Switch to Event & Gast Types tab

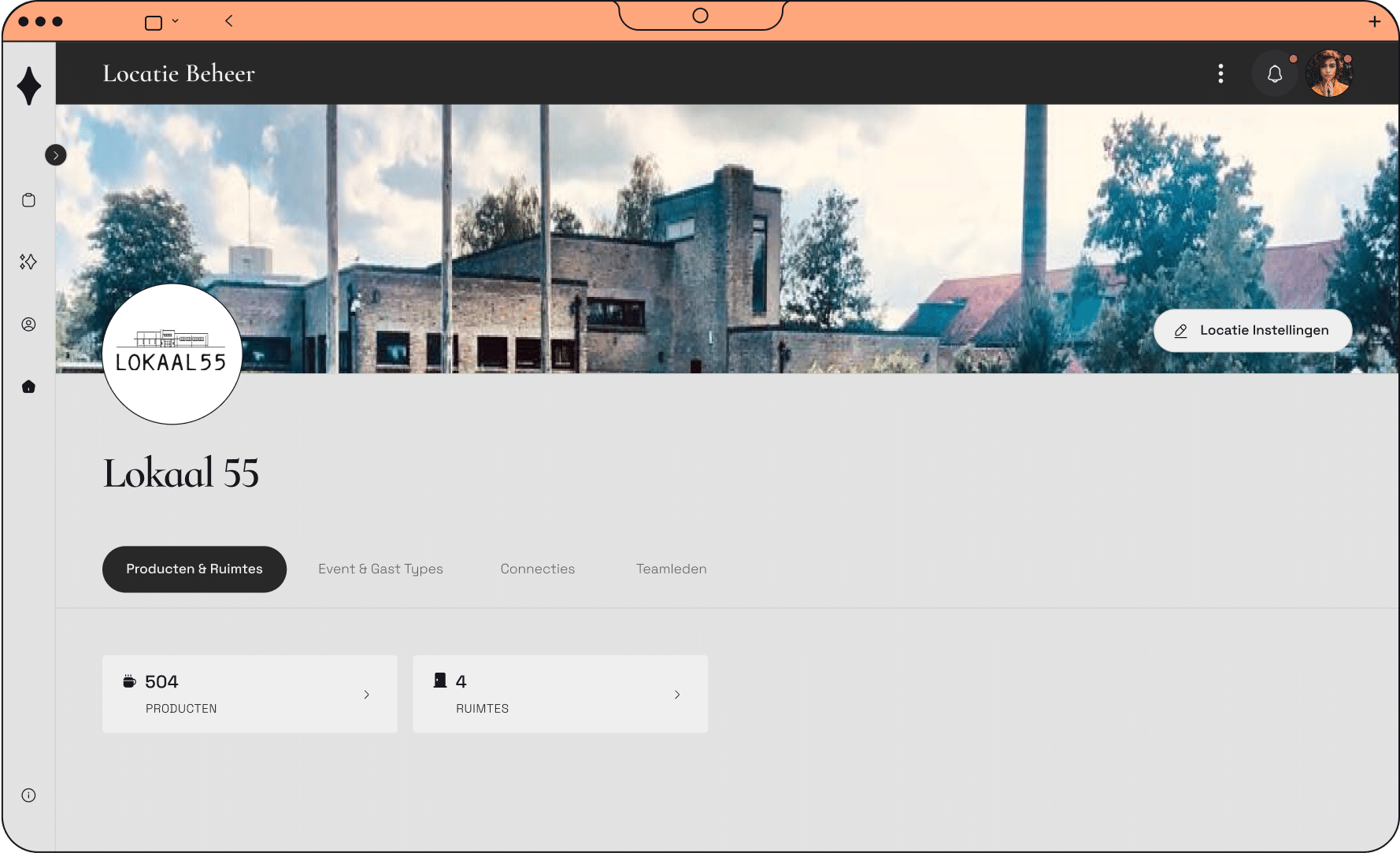click(380, 569)
